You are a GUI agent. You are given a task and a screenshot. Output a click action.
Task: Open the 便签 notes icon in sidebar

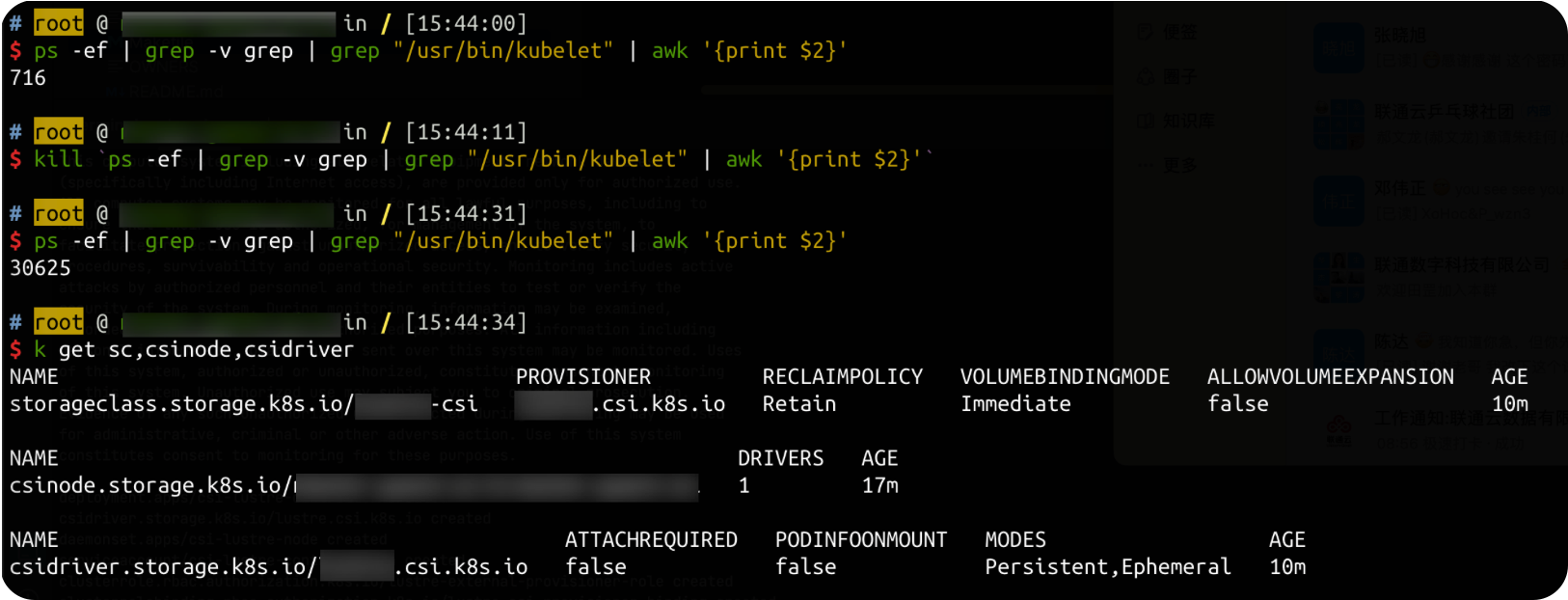1146,33
